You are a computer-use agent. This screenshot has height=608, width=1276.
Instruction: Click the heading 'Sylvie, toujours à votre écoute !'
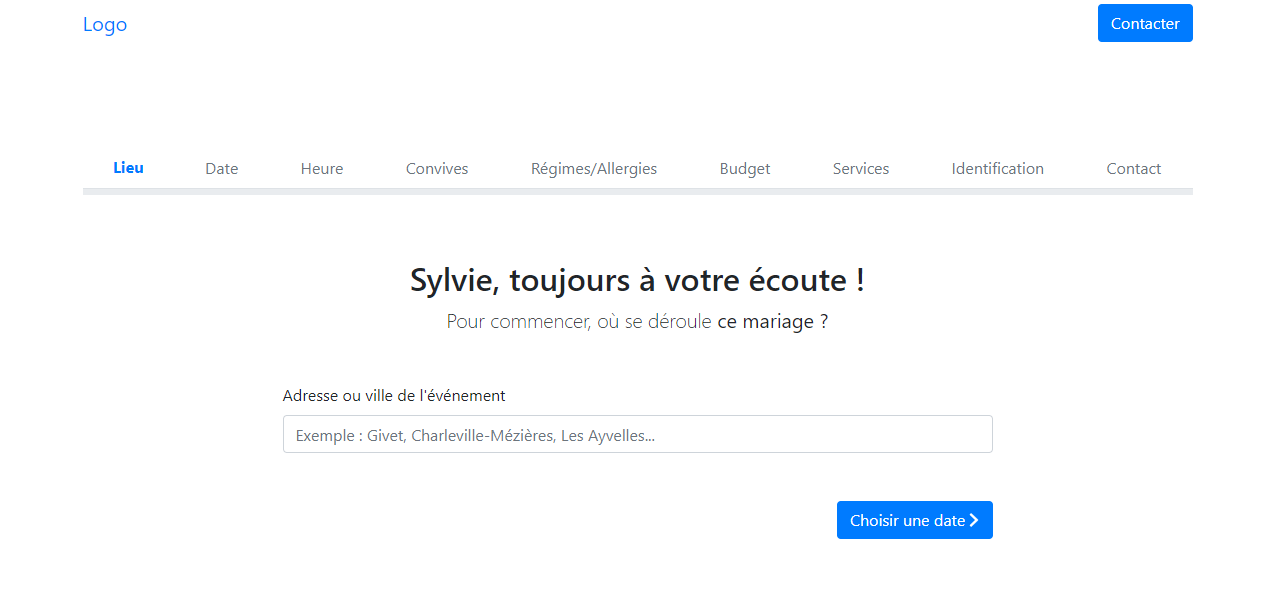coord(638,280)
